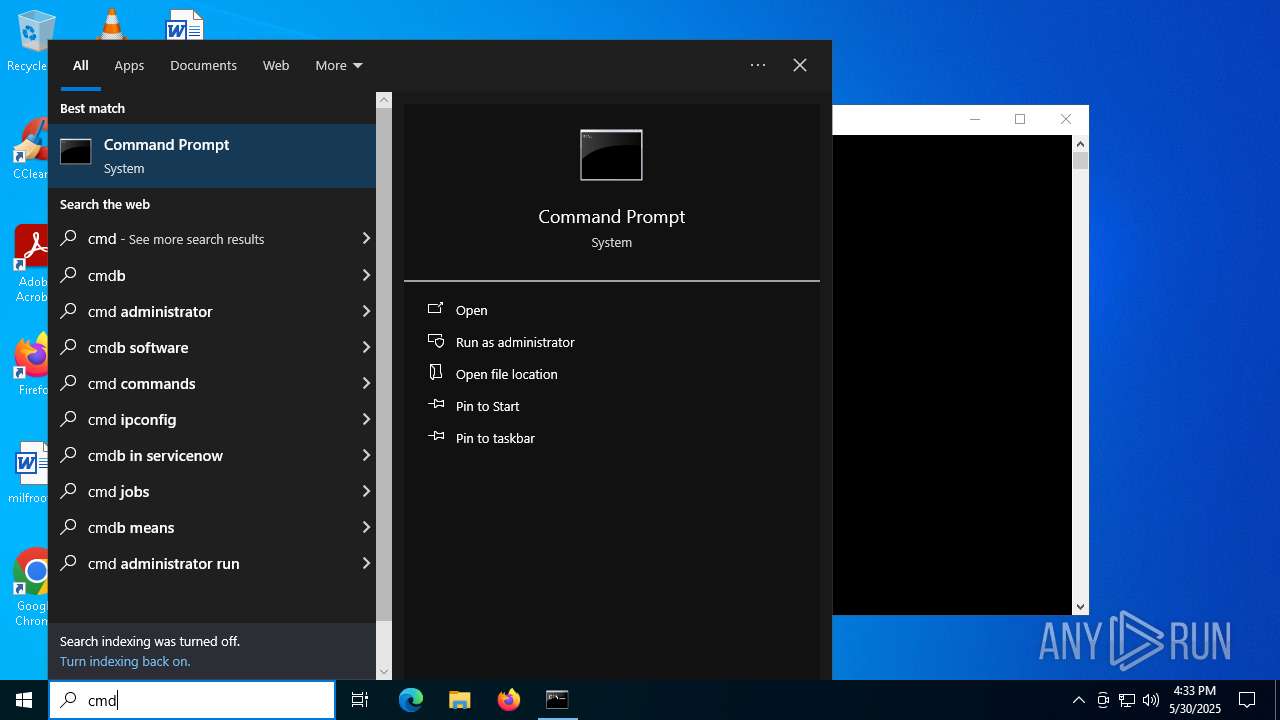This screenshot has height=720, width=1280.
Task: Click the Windows Start button
Action: (24, 700)
